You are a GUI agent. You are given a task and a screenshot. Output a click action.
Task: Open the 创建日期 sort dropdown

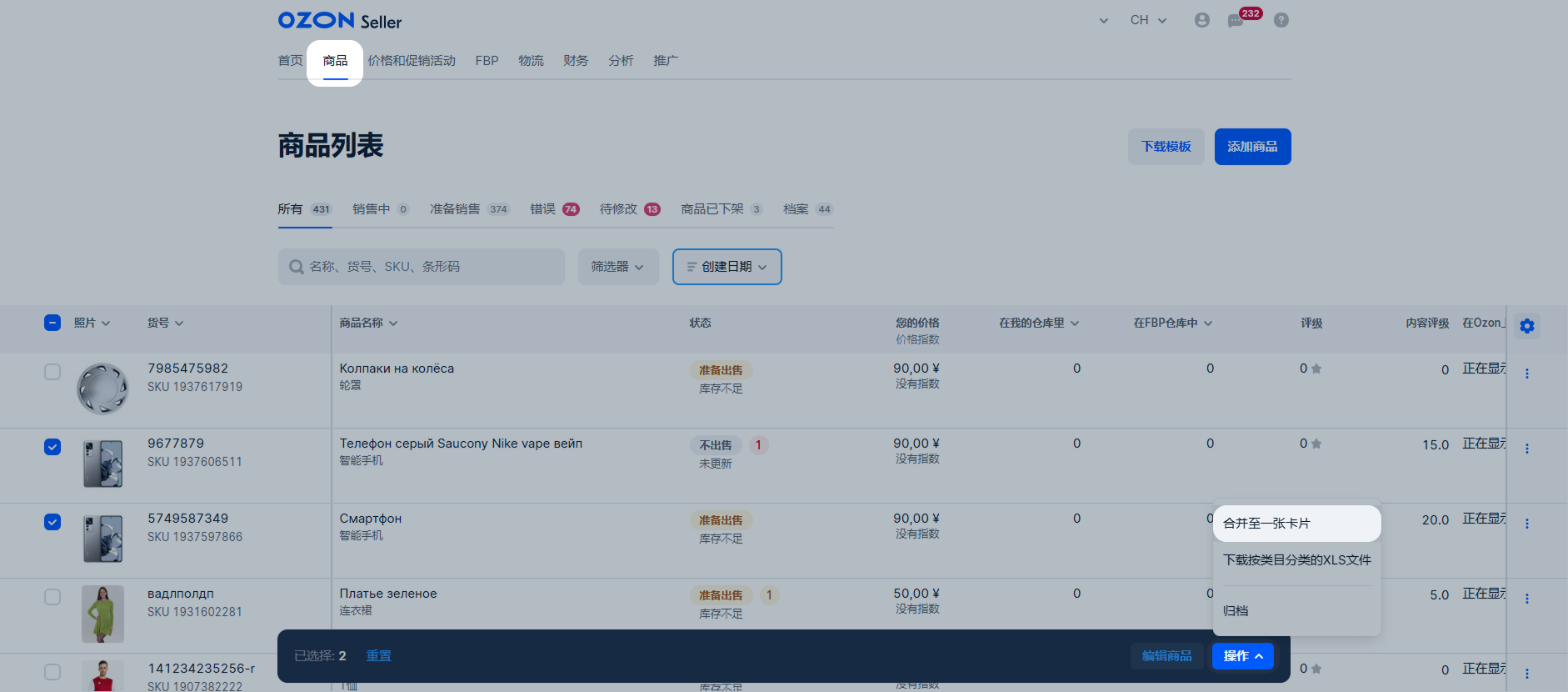click(727, 267)
